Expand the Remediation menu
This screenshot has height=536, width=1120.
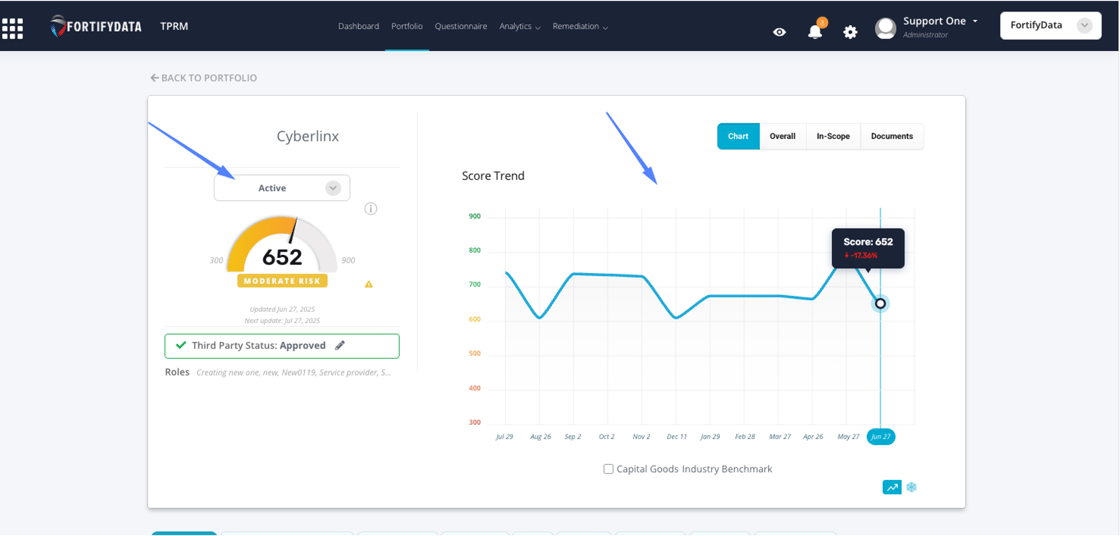click(x=580, y=26)
